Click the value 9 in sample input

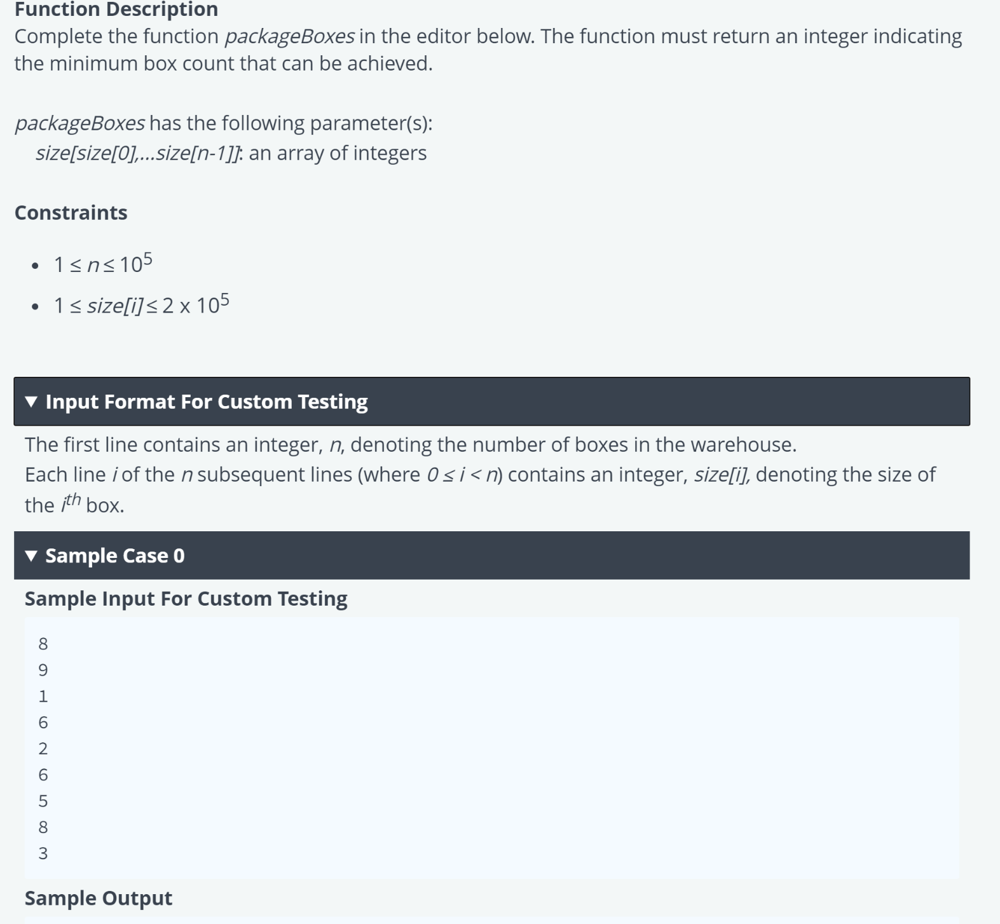point(43,670)
